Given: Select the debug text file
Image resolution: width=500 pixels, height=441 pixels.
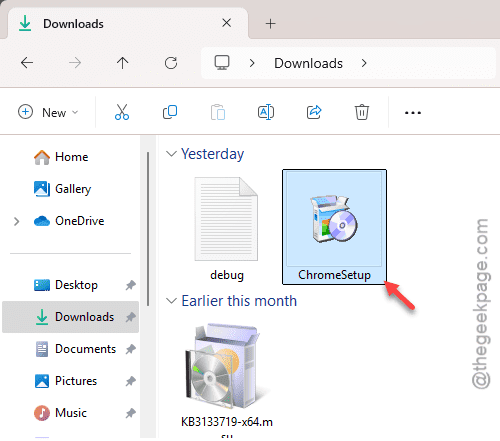Looking at the screenshot, I should (x=227, y=229).
